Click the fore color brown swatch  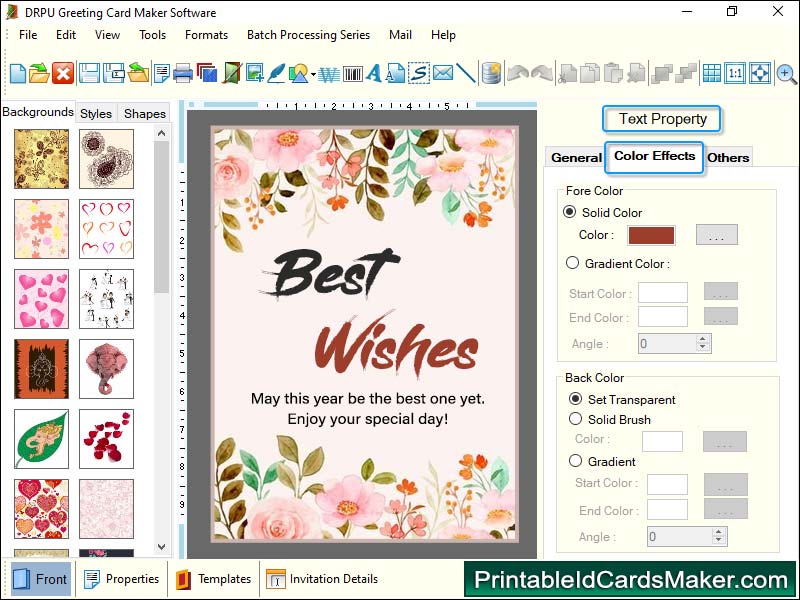(x=651, y=235)
